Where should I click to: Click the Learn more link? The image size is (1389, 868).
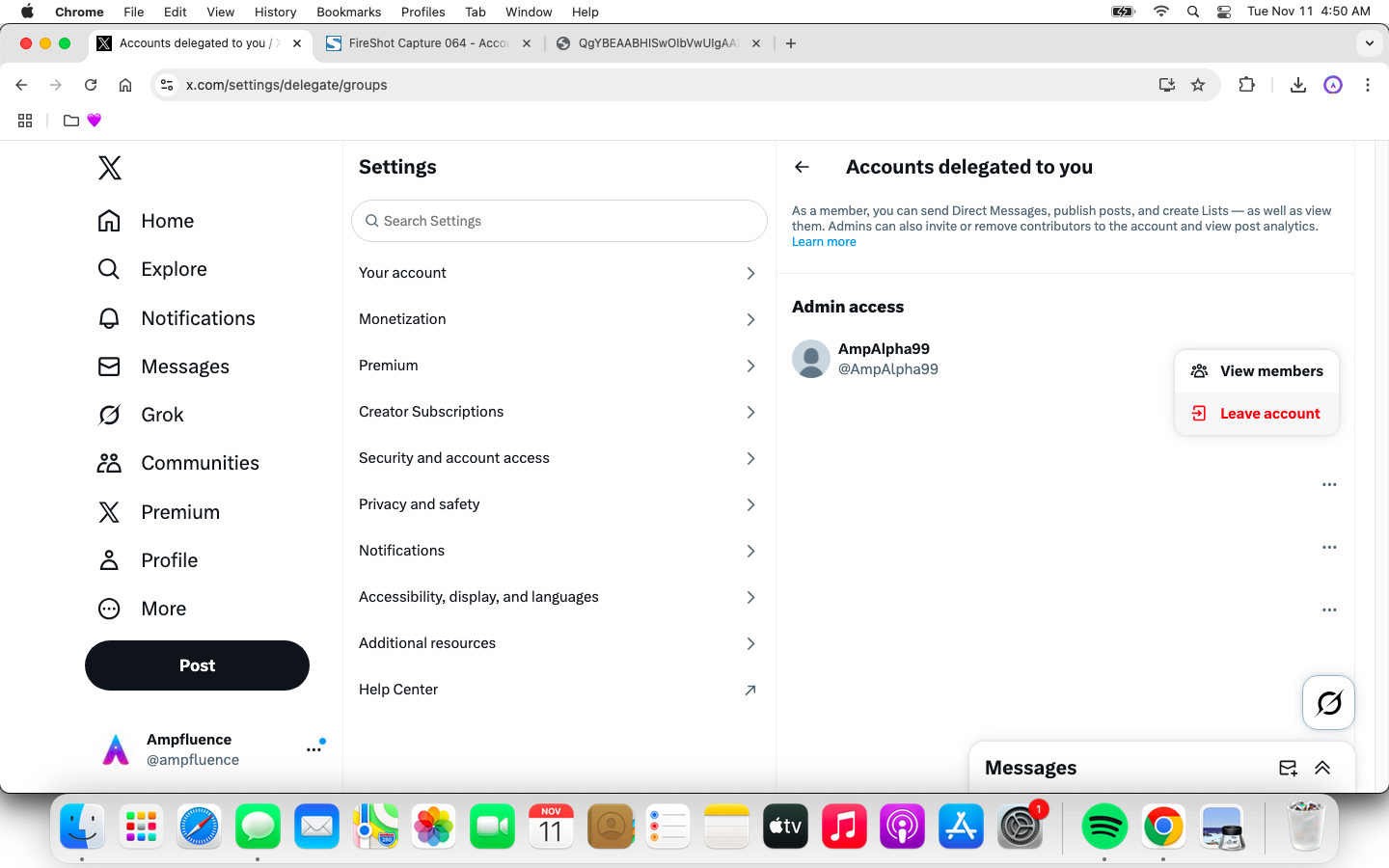[x=824, y=242]
